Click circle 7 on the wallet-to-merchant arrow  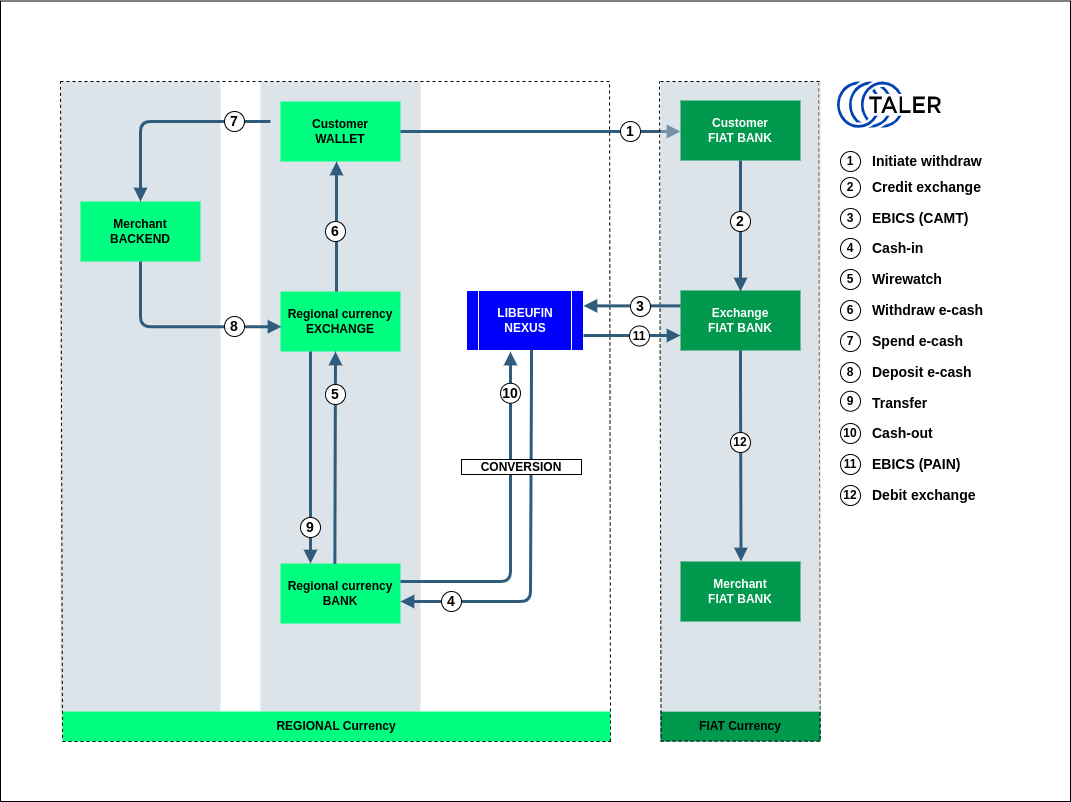click(x=234, y=121)
